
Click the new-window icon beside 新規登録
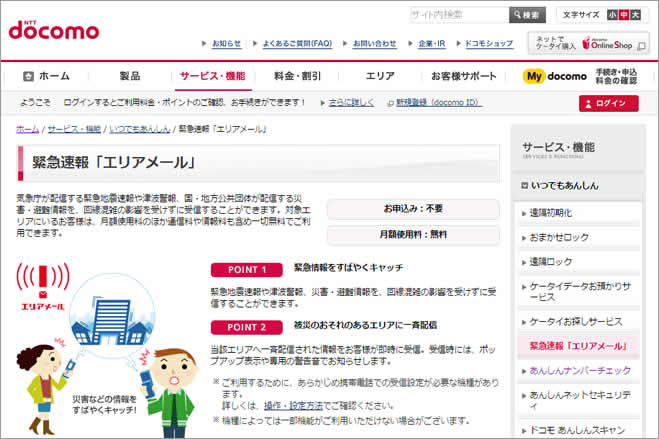coord(390,103)
